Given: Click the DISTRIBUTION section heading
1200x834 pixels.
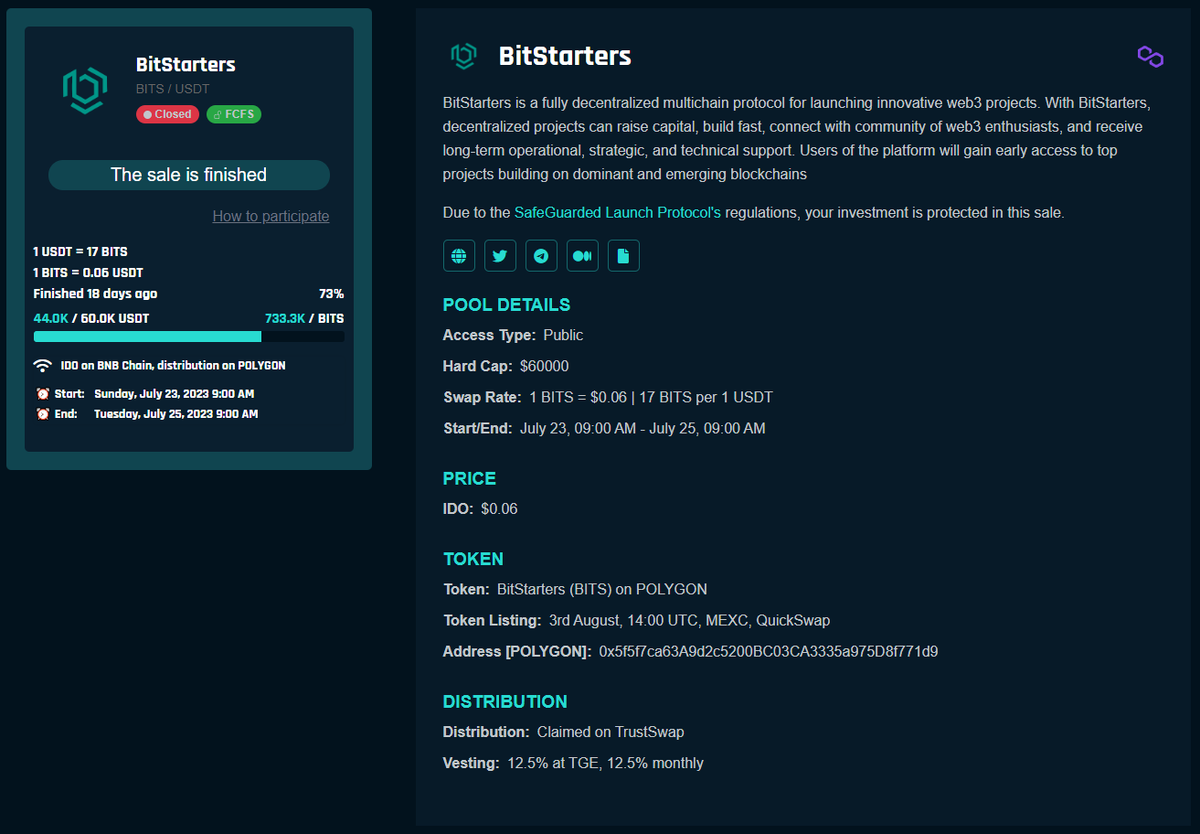Looking at the screenshot, I should tap(505, 702).
